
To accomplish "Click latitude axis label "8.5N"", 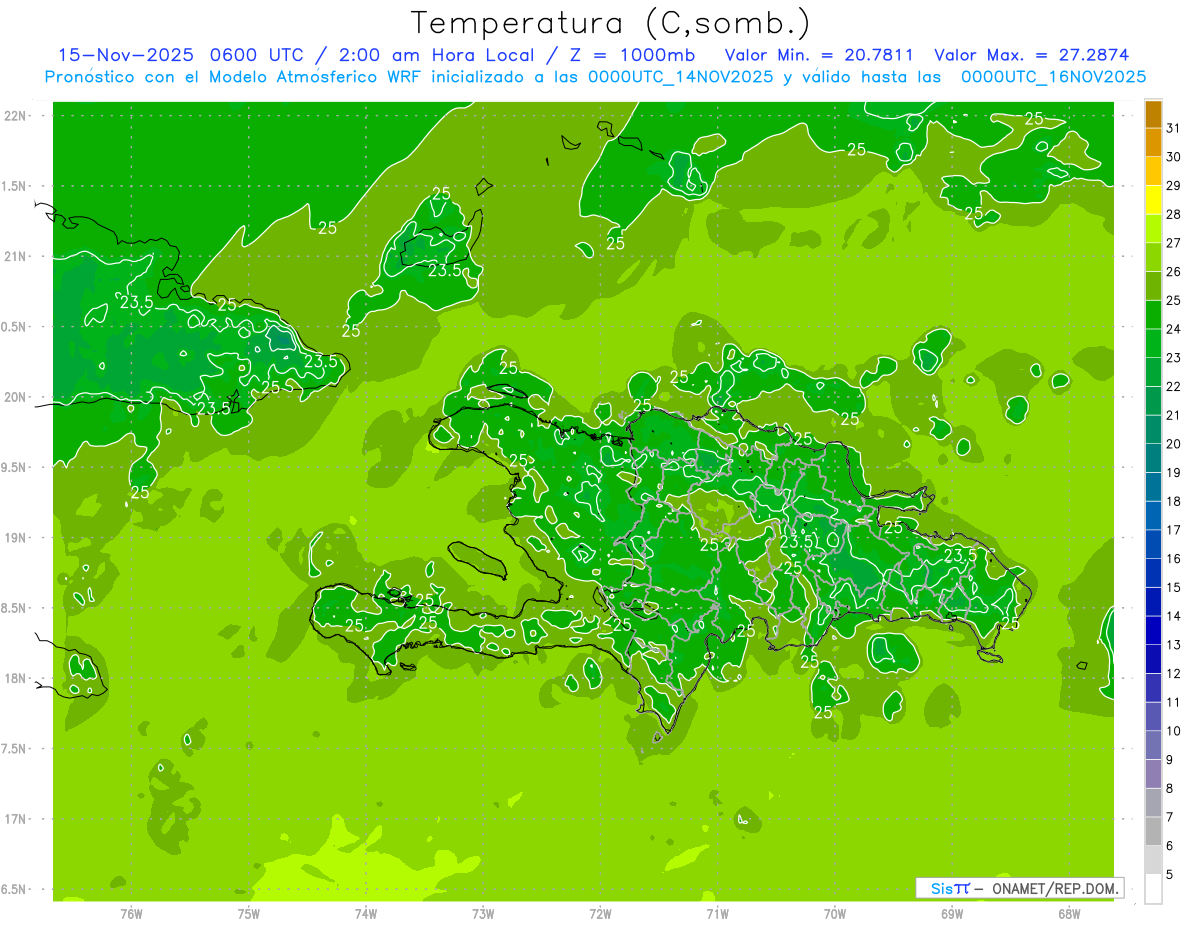I will [15, 608].
